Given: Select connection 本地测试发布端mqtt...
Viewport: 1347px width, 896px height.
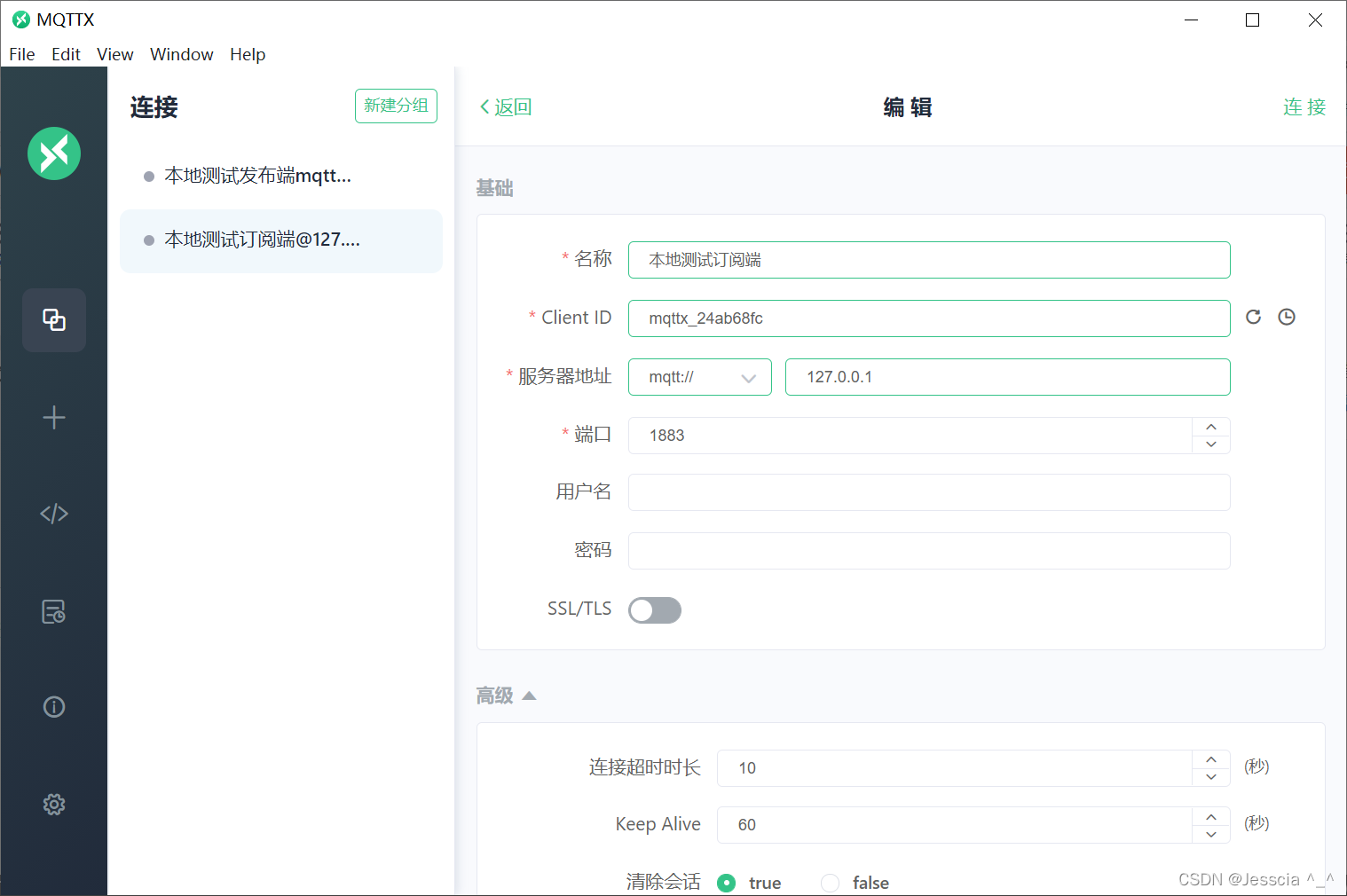Looking at the screenshot, I should click(281, 176).
